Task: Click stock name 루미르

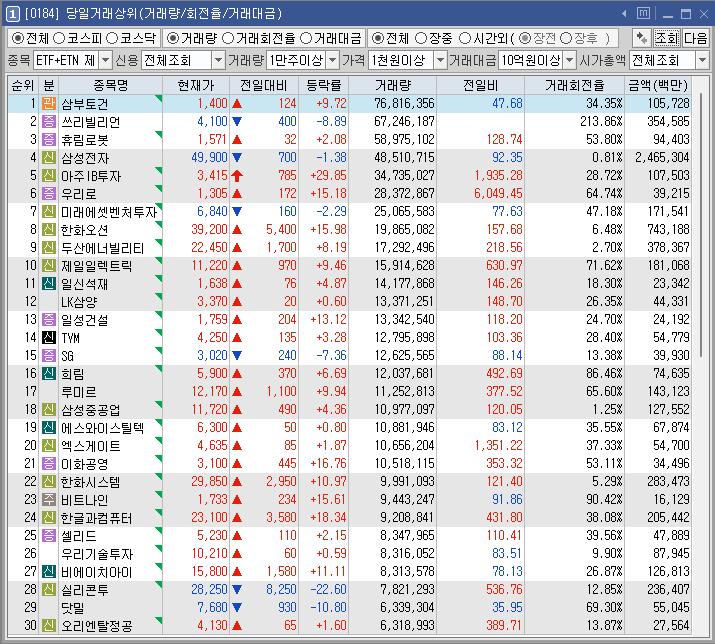Action: pos(78,392)
